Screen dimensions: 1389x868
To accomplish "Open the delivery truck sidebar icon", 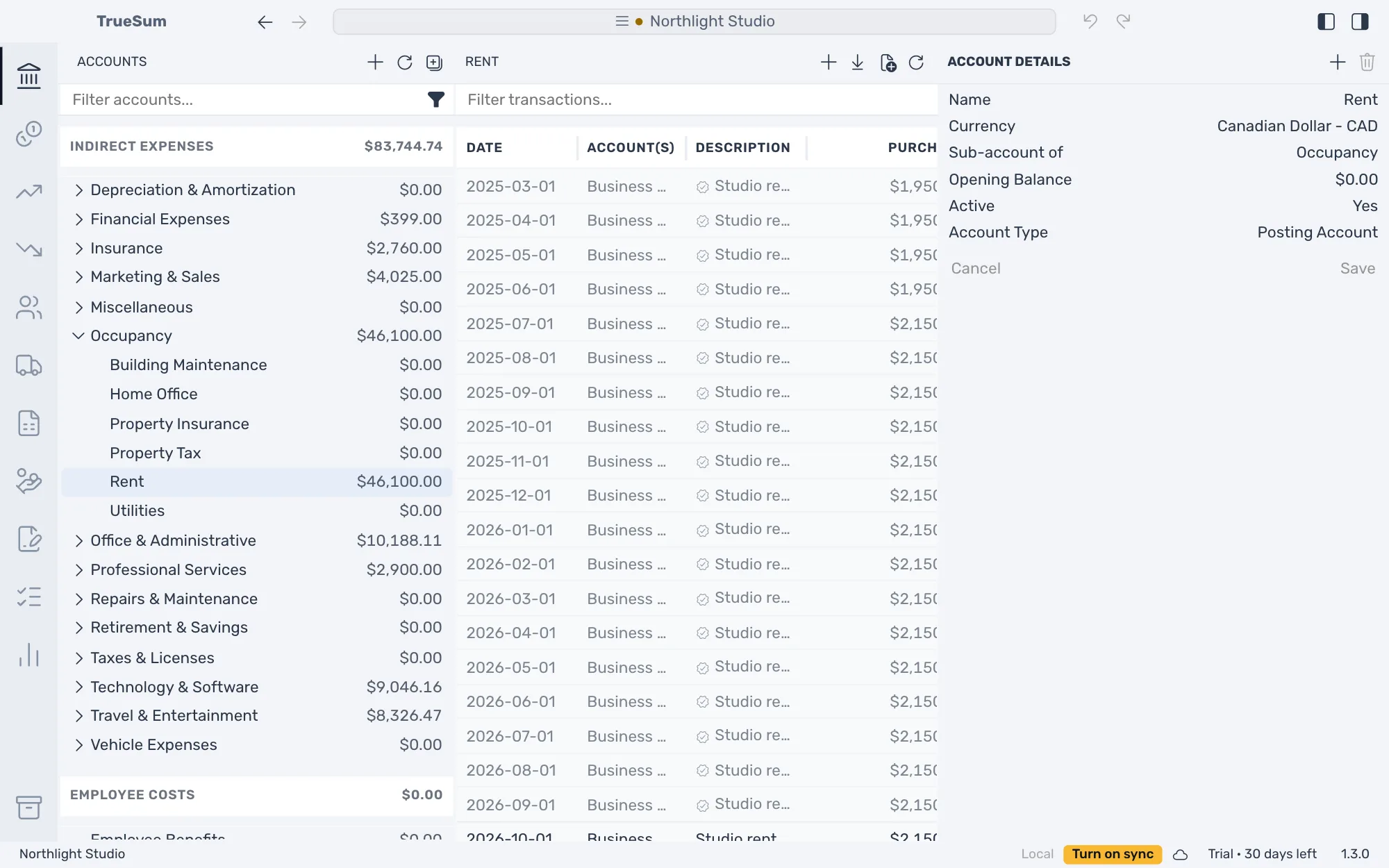I will pos(28,365).
